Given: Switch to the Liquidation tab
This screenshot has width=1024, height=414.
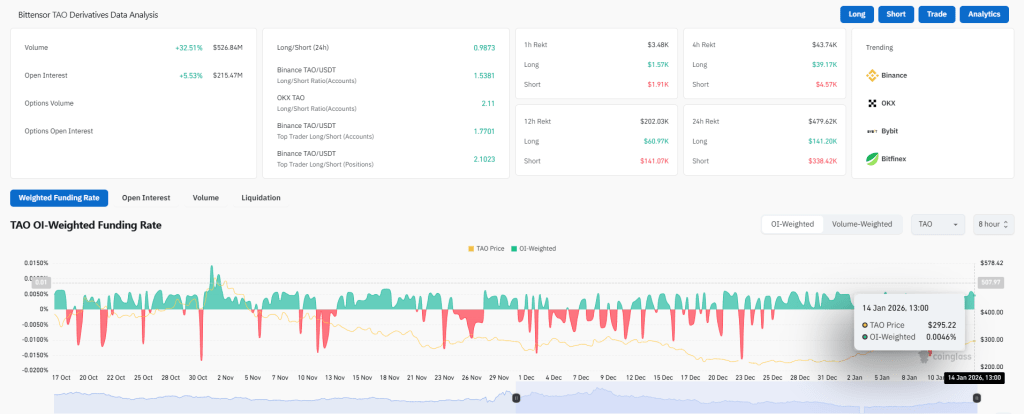Looking at the screenshot, I should [261, 197].
